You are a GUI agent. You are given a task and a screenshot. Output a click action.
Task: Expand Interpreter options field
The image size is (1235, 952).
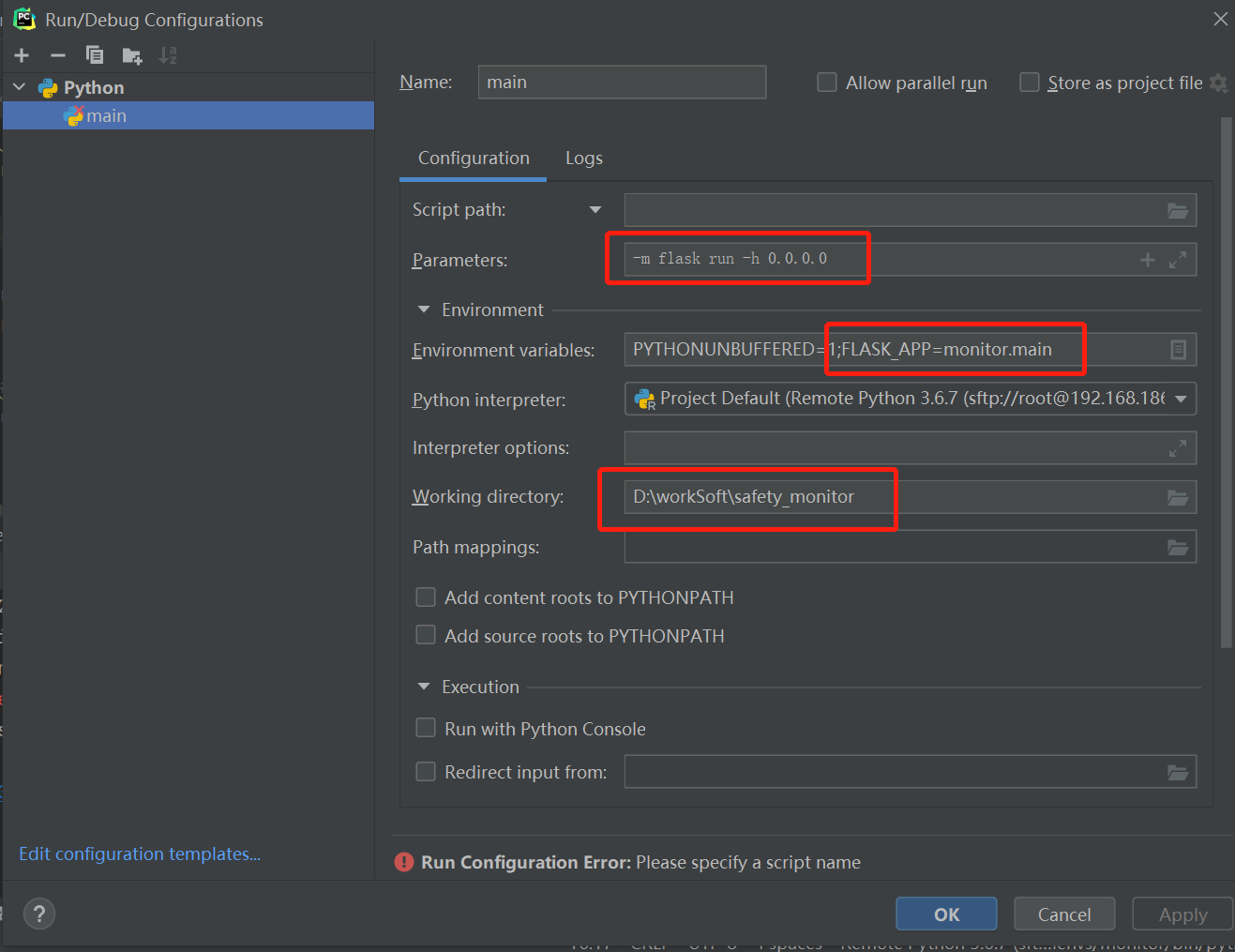[x=1178, y=448]
